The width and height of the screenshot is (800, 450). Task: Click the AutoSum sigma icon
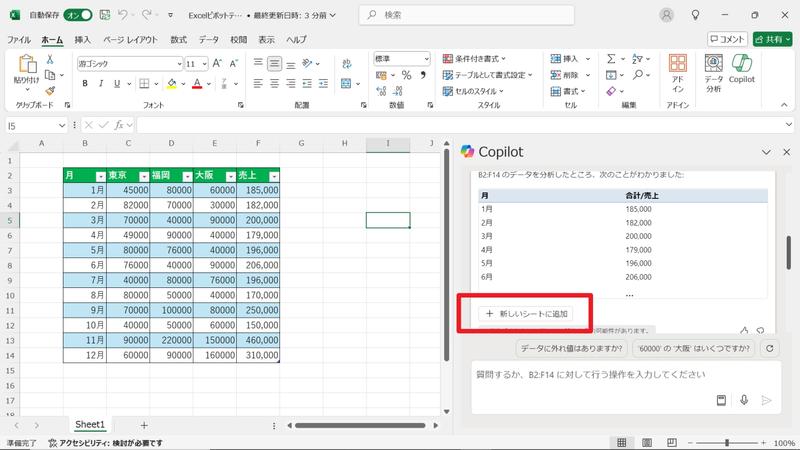click(611, 59)
